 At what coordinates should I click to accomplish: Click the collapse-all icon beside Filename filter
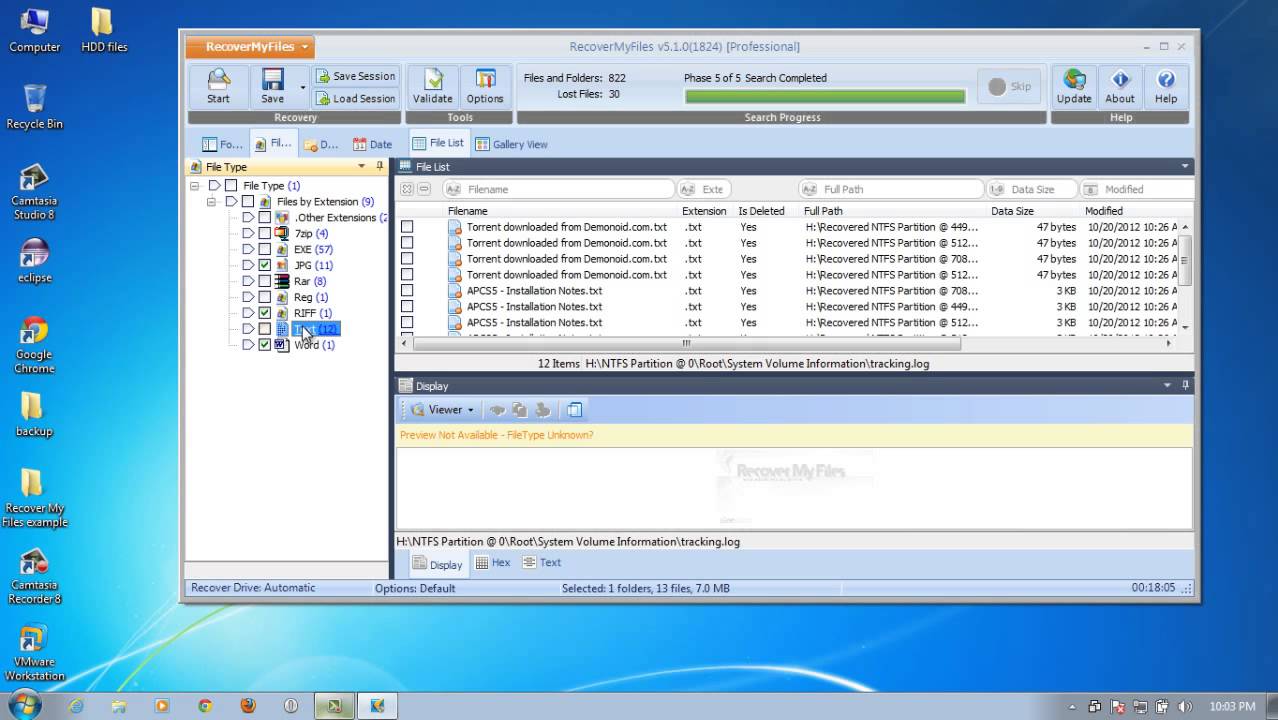[x=424, y=189]
